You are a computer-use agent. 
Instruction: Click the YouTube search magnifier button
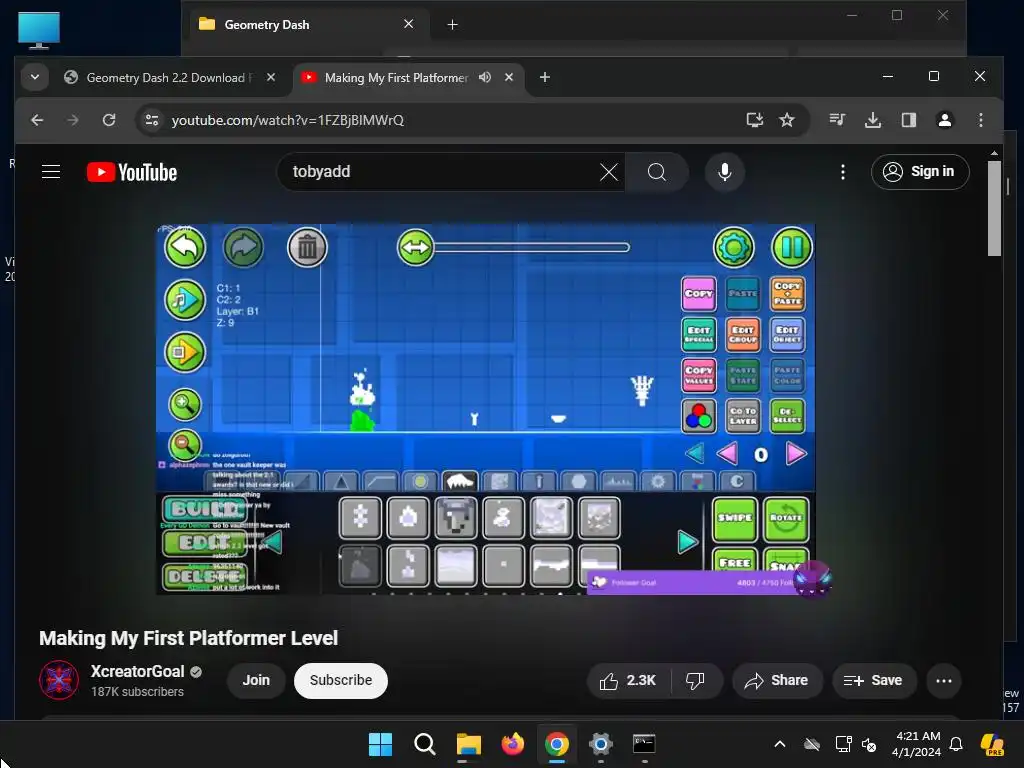pyautogui.click(x=656, y=172)
